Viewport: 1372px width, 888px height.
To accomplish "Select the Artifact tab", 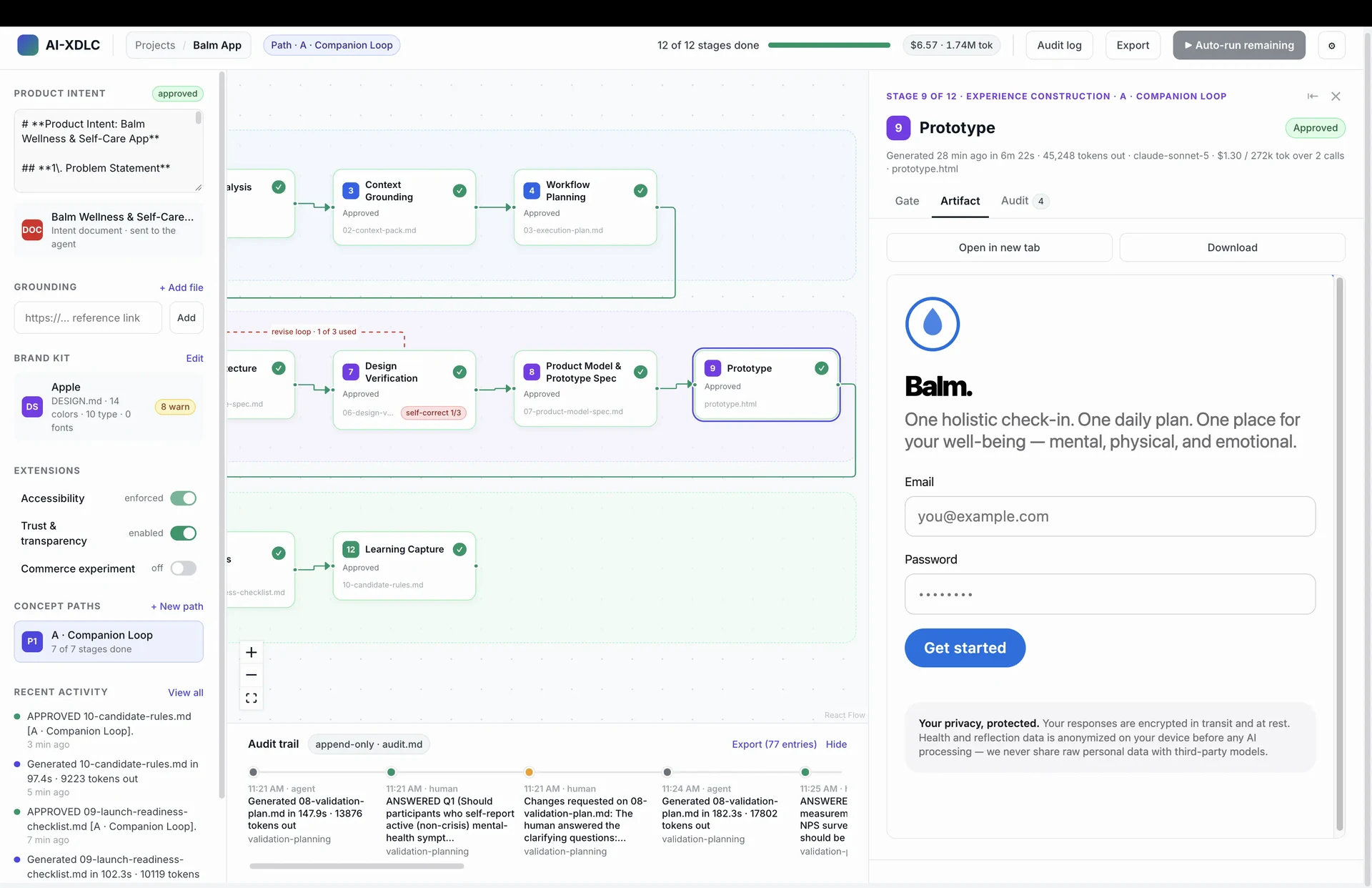I will pyautogui.click(x=960, y=201).
